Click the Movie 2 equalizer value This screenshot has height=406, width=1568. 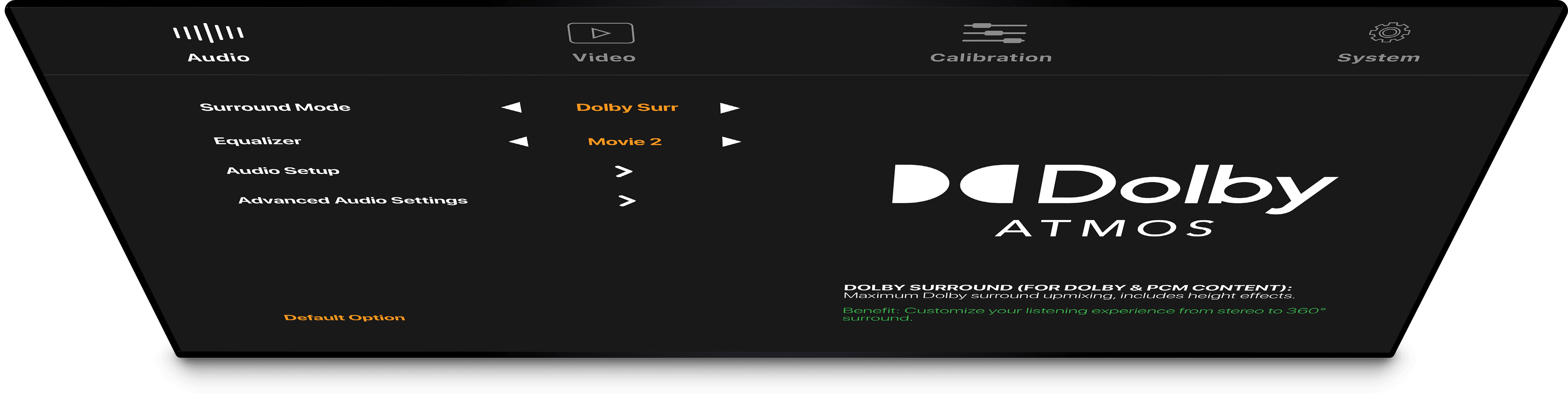(624, 141)
